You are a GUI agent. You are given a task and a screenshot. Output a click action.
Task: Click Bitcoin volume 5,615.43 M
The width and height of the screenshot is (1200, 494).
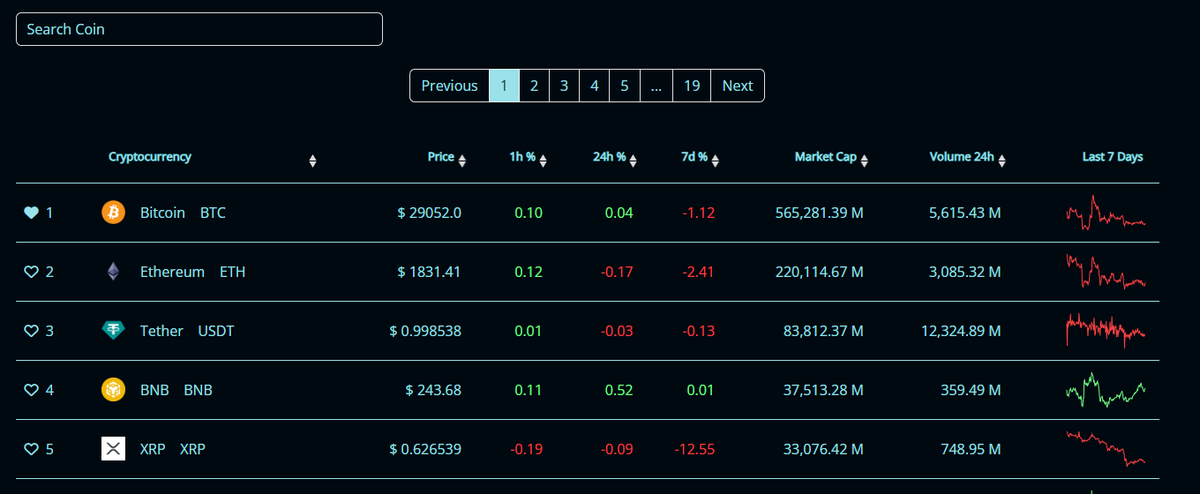click(x=965, y=213)
